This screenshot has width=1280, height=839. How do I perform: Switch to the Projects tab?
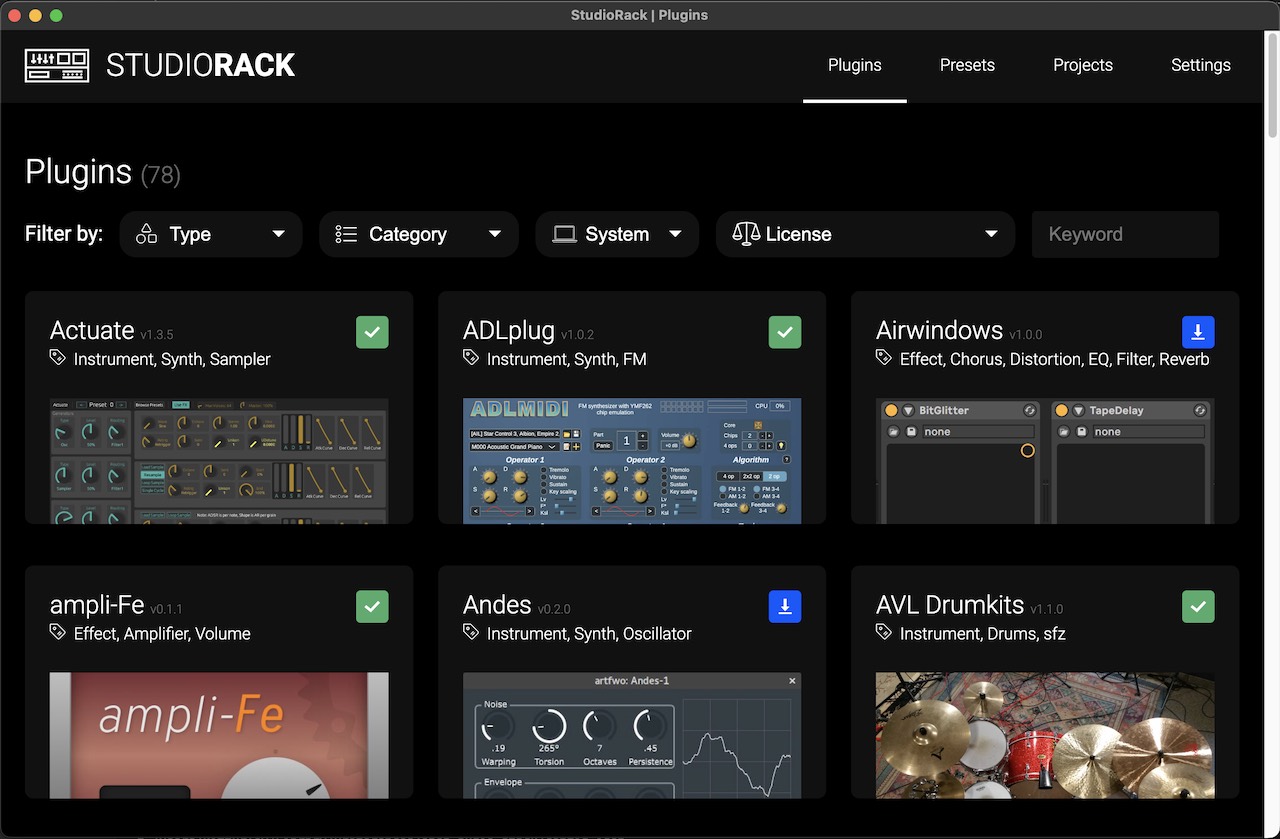1083,65
